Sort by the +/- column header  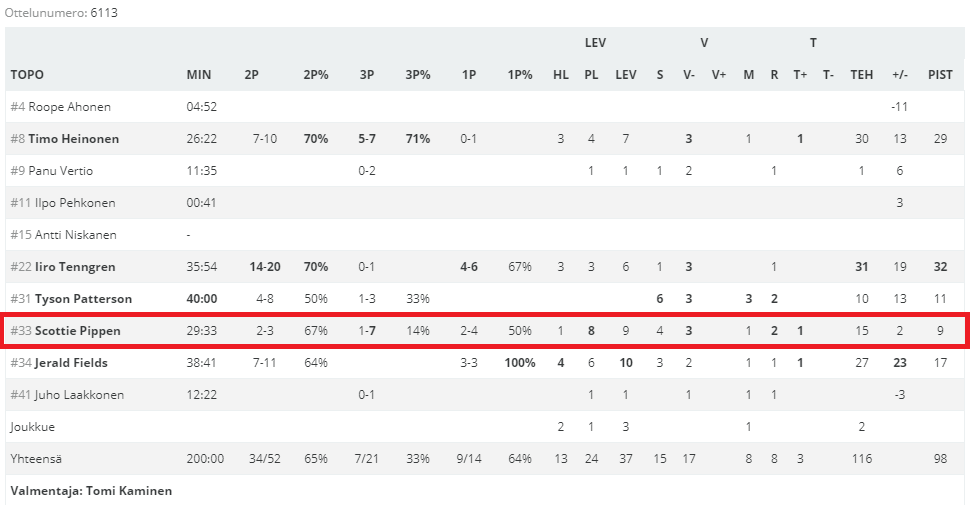point(900,75)
